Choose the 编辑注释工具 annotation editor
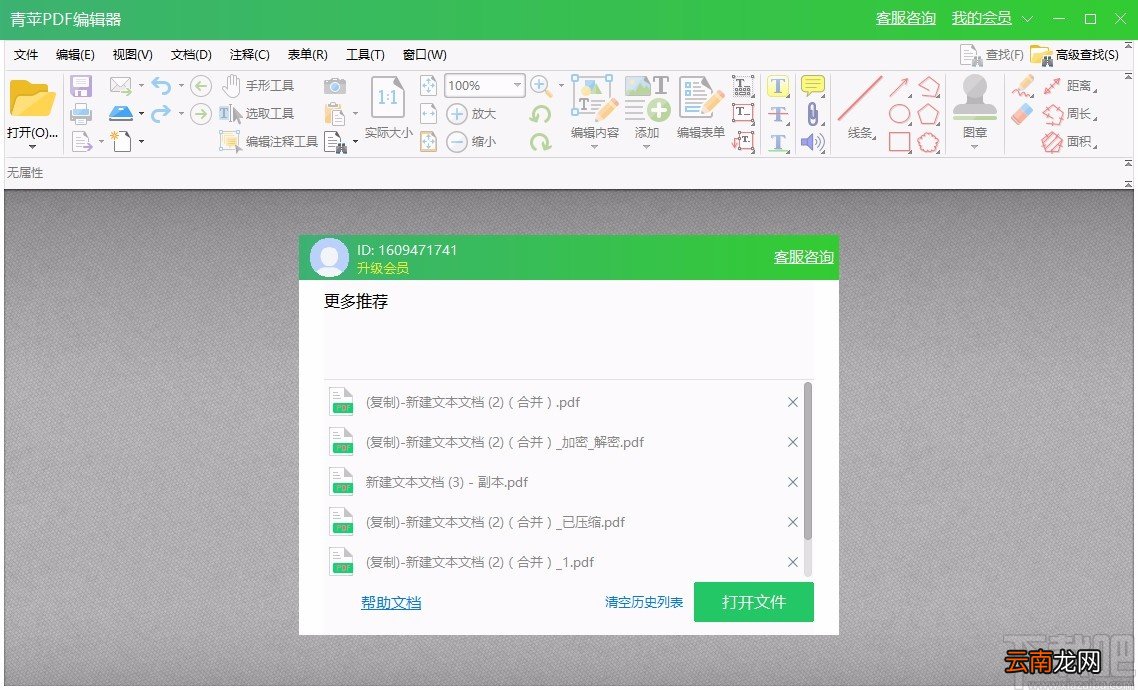This screenshot has height=690, width=1138. pyautogui.click(x=269, y=141)
